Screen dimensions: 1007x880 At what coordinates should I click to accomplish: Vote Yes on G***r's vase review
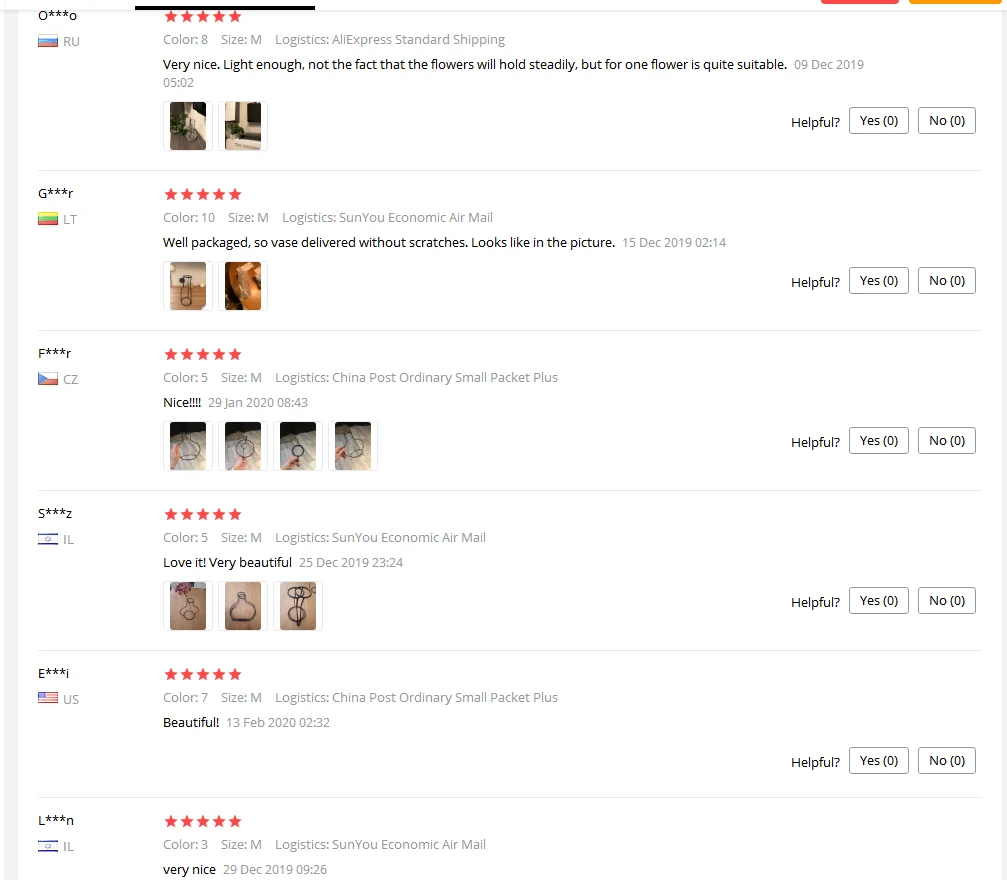(879, 281)
